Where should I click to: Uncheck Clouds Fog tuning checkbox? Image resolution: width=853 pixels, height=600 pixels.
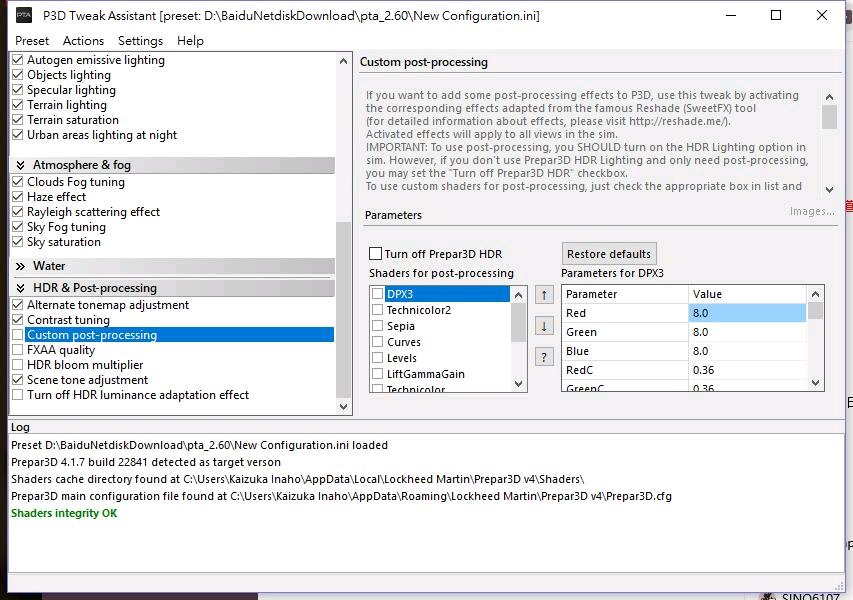point(17,182)
